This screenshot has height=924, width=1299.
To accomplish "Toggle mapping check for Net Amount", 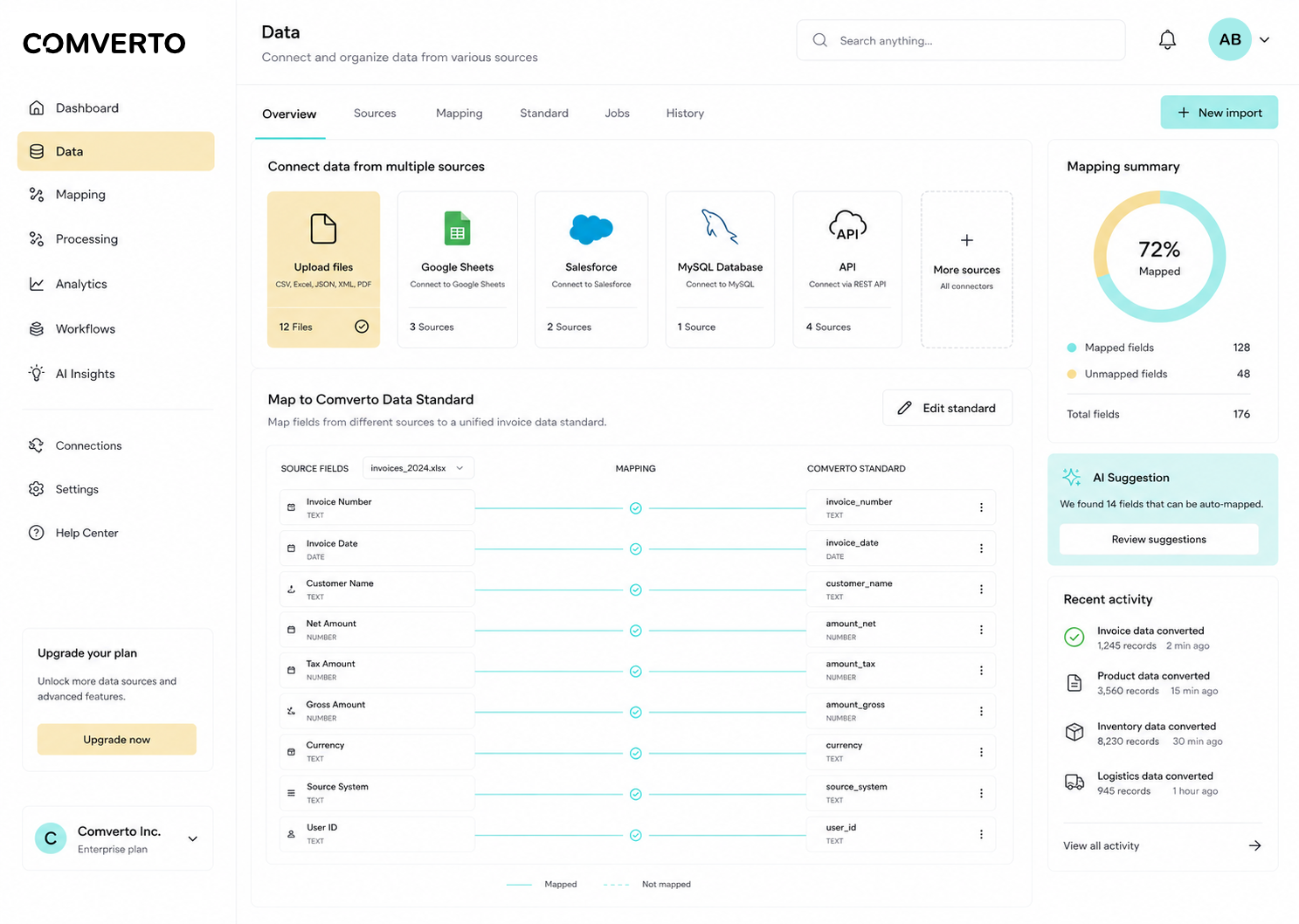I will (636, 631).
